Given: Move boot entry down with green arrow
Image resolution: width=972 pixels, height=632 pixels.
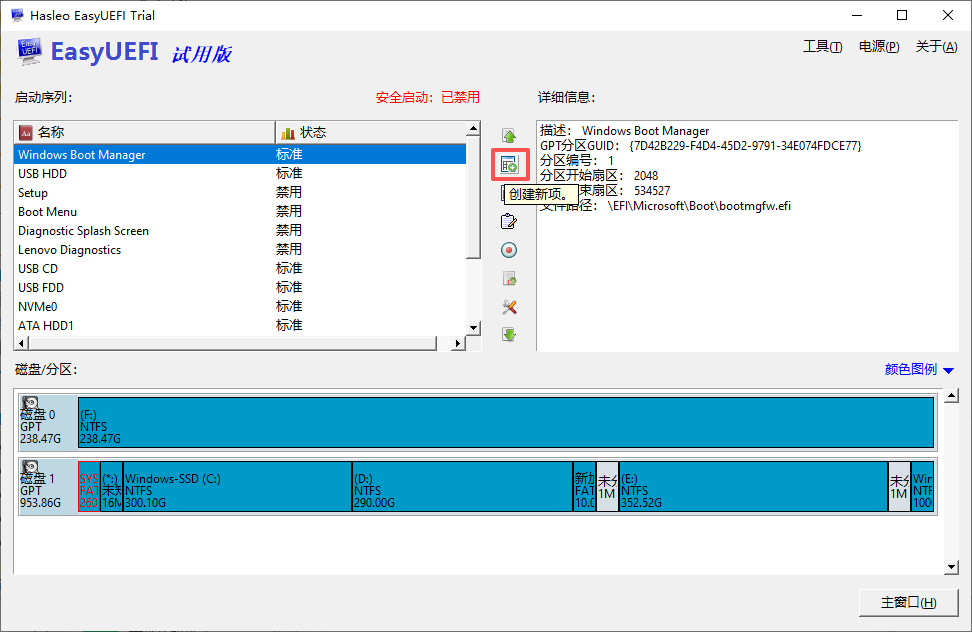Looking at the screenshot, I should (x=509, y=335).
